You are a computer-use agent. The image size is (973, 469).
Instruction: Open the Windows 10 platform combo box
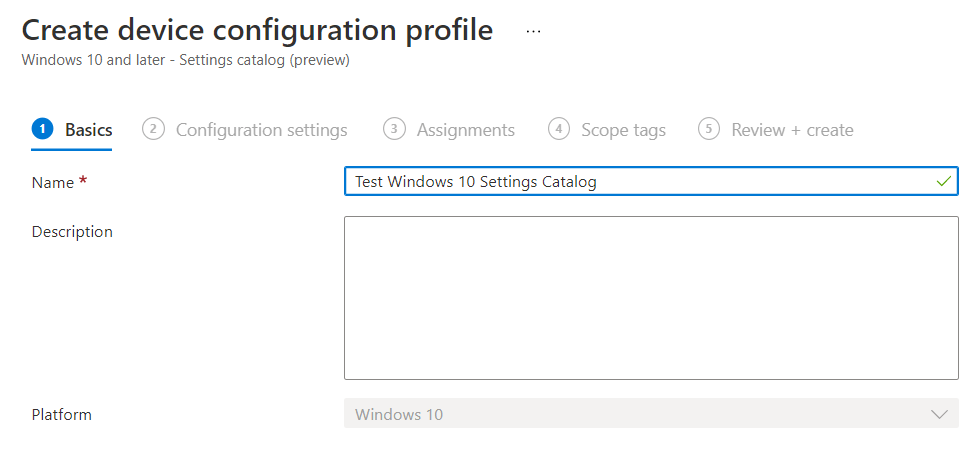640,414
